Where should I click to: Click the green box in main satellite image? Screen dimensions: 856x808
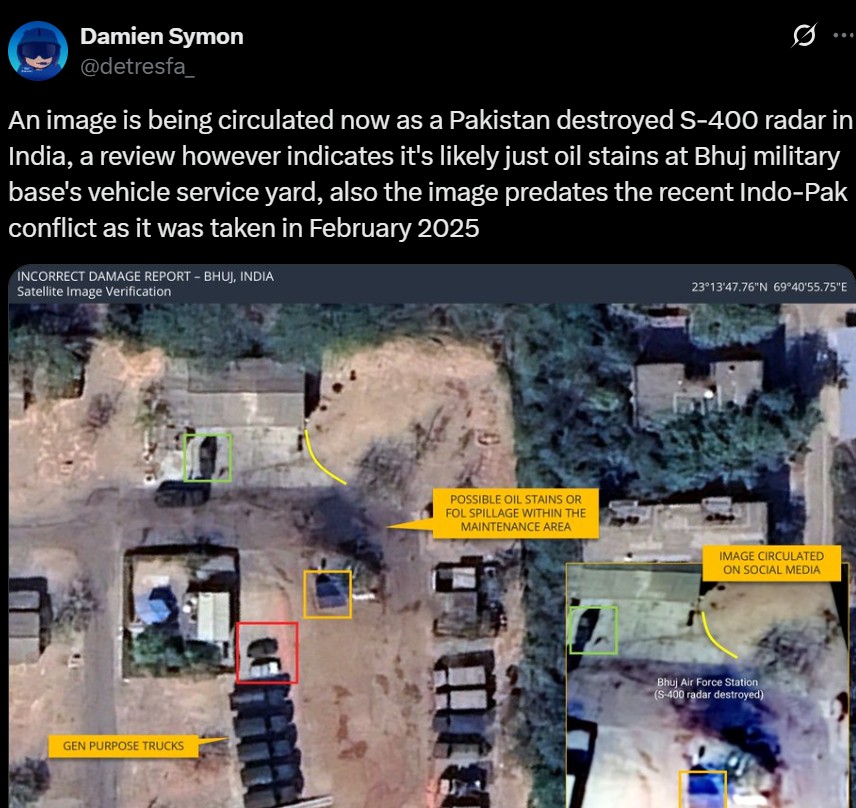[x=208, y=457]
